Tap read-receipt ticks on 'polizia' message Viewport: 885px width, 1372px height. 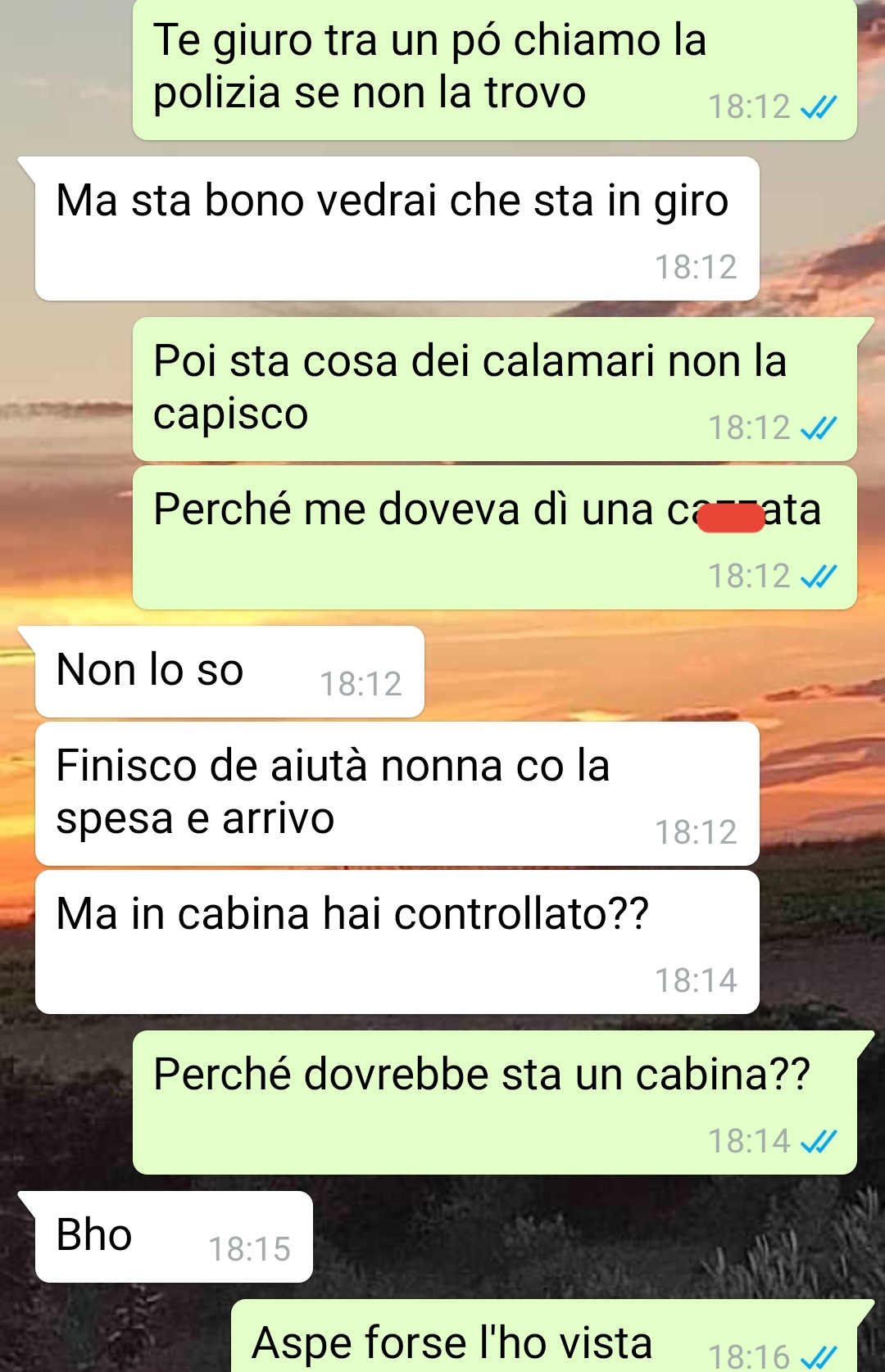tap(819, 107)
